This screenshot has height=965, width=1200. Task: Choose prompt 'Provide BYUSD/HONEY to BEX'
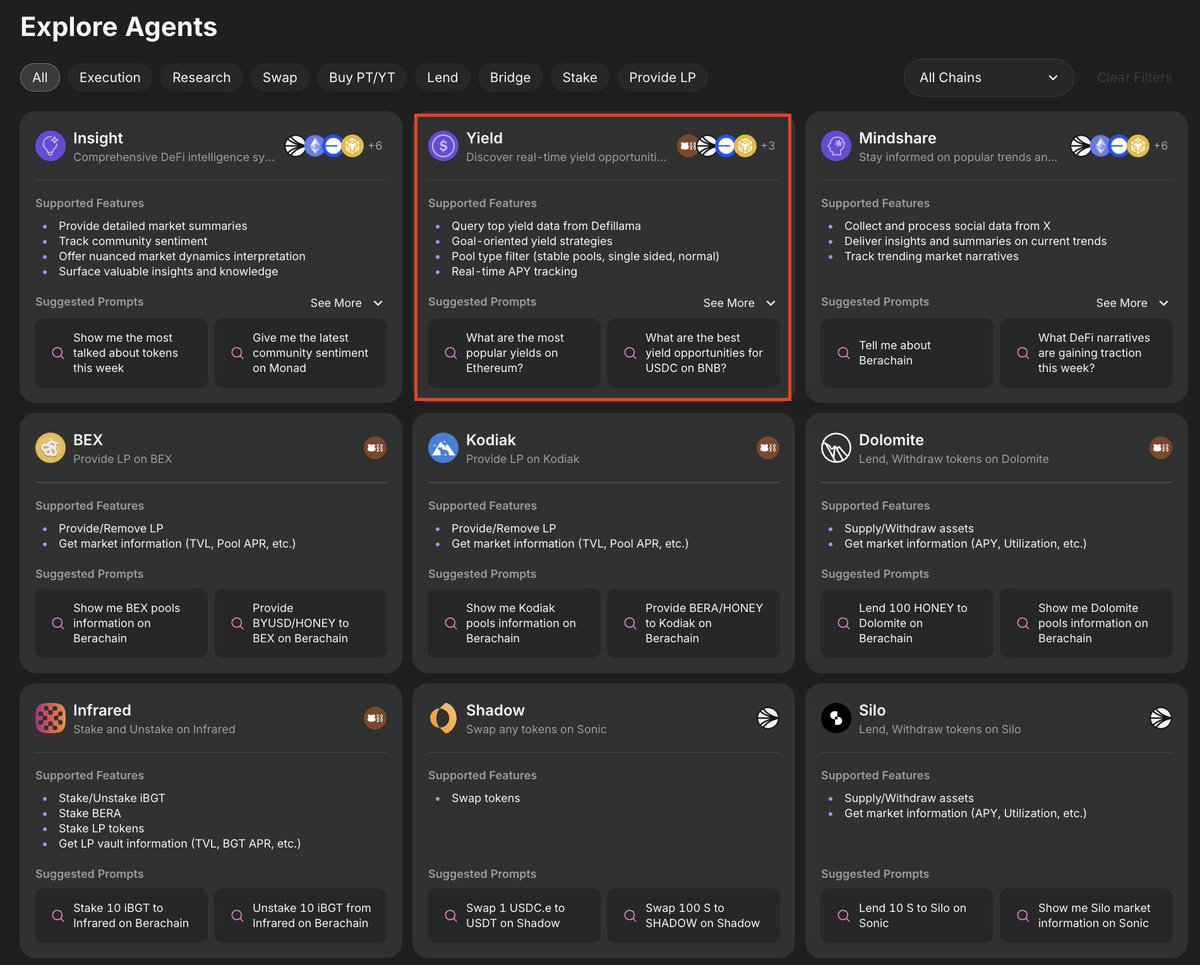point(300,623)
